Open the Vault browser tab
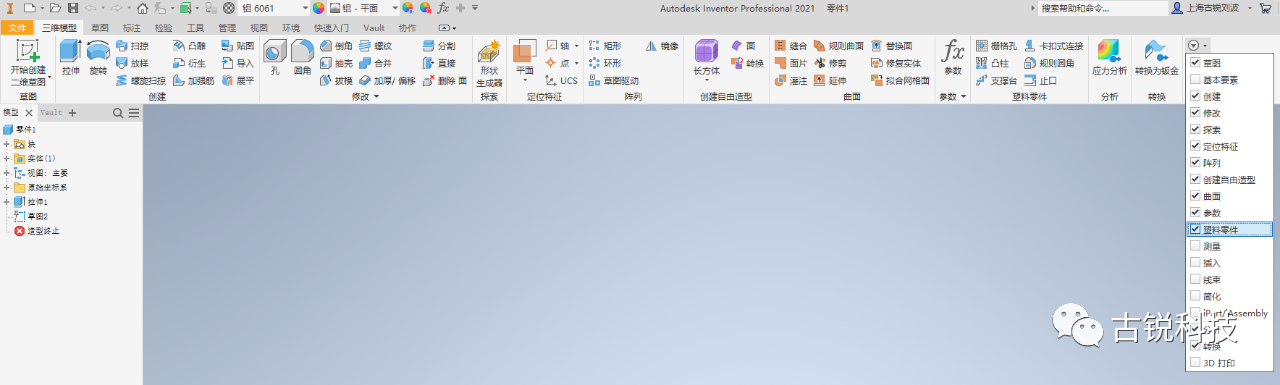This screenshot has width=1280, height=385. tap(51, 113)
